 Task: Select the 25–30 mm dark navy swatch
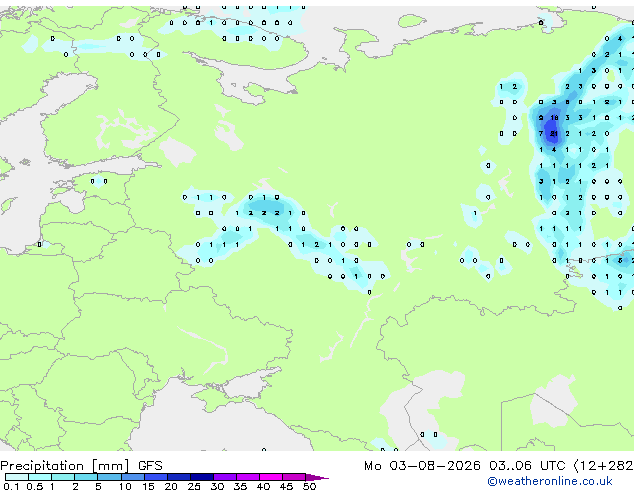(x=202, y=477)
